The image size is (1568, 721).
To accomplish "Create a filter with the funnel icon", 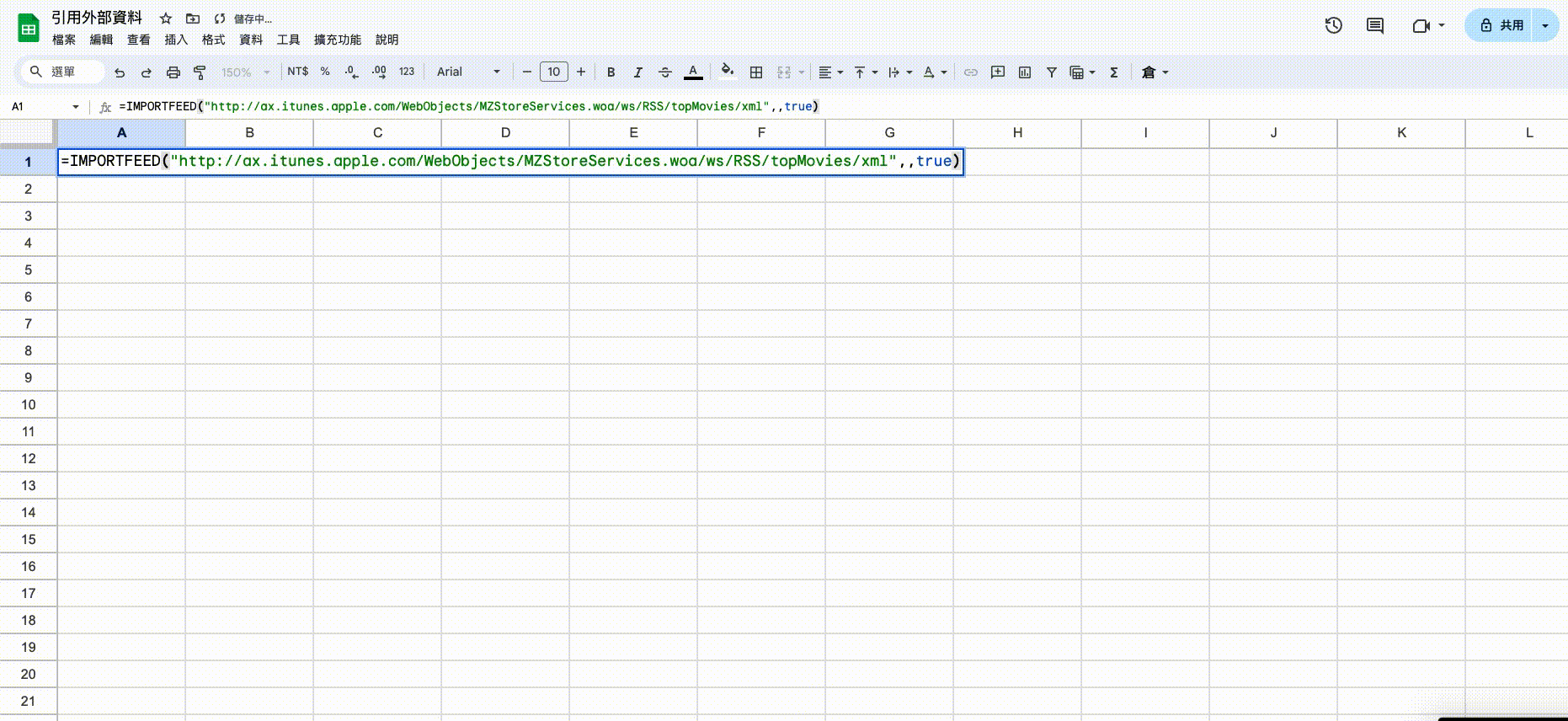I will [x=1052, y=72].
